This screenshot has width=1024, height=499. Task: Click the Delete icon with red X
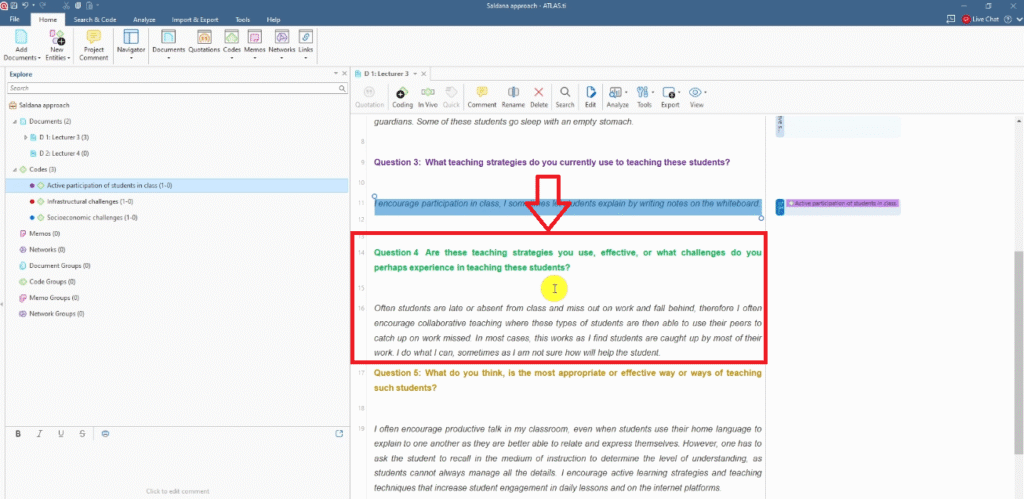(539, 96)
